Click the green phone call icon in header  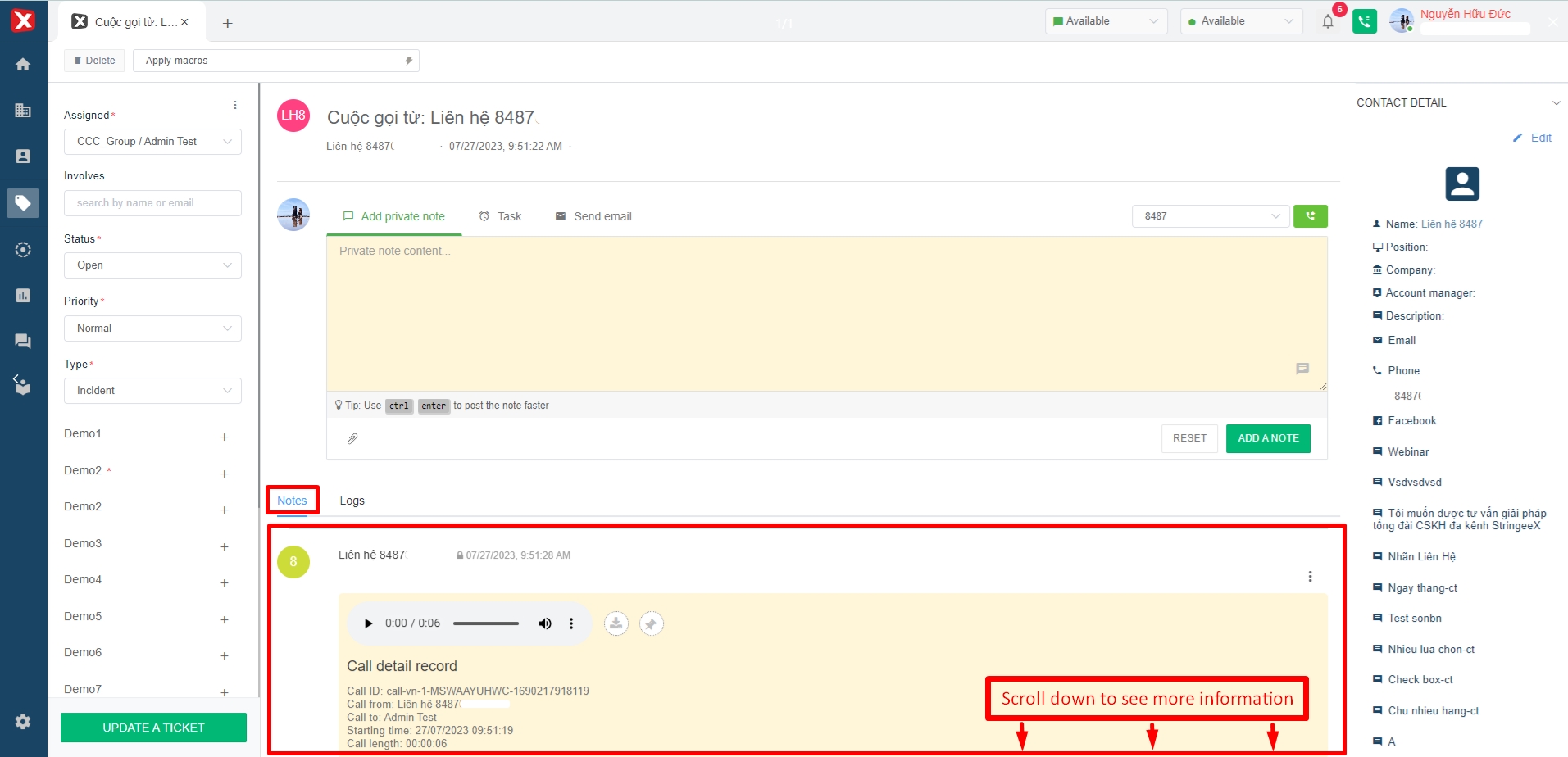pos(1365,22)
